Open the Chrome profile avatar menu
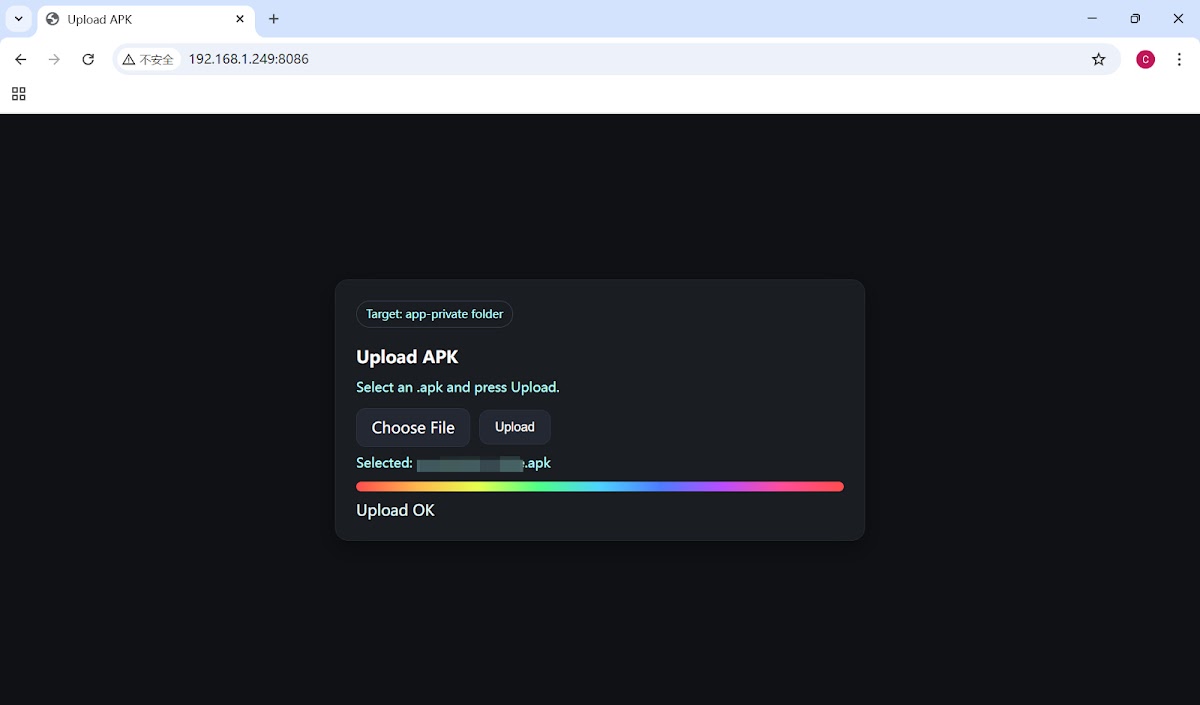Screen dimensions: 1200x705 (1145, 59)
